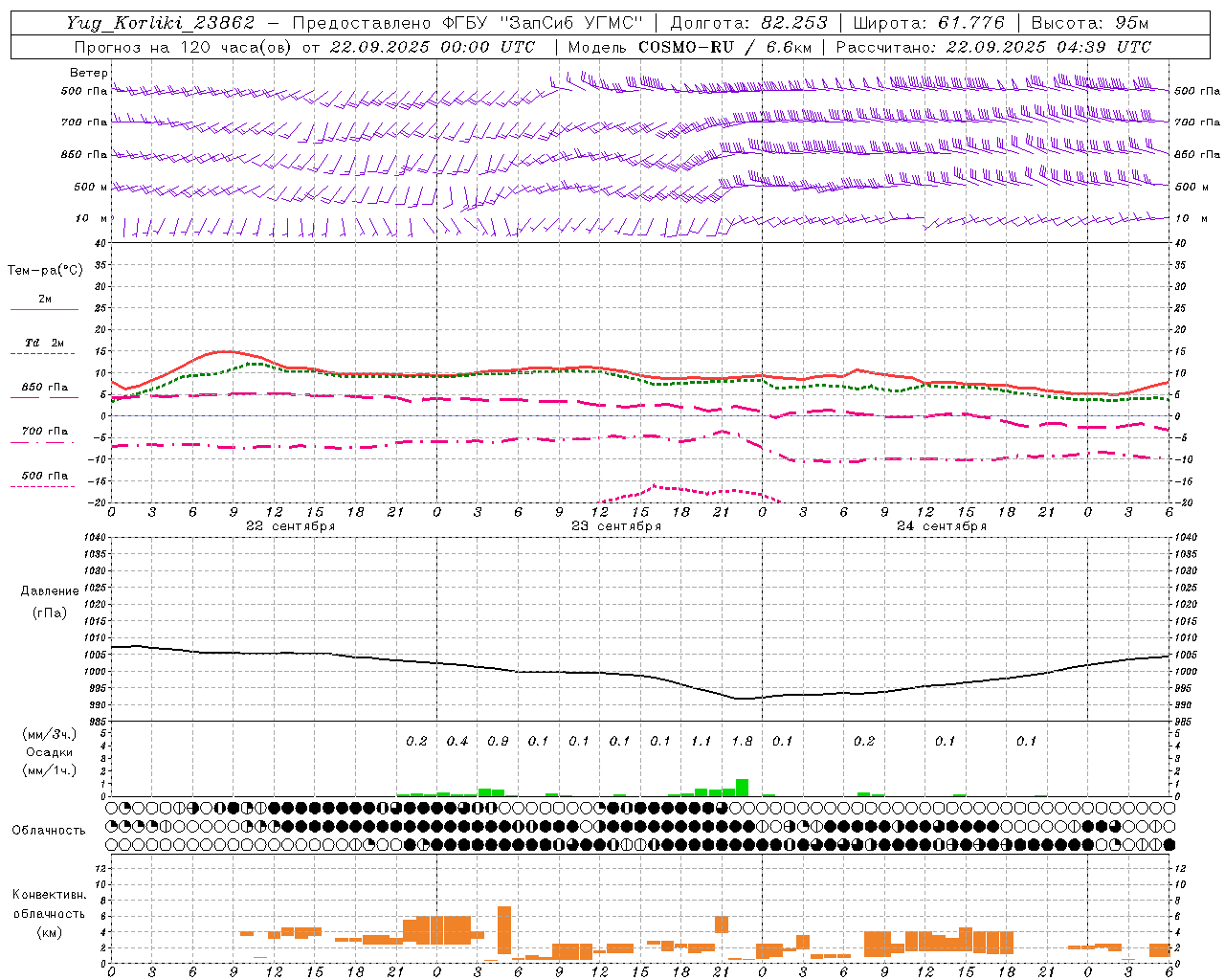Click the elevation text Высота: 95м
The width and height of the screenshot is (1225, 980).
coord(1089,23)
